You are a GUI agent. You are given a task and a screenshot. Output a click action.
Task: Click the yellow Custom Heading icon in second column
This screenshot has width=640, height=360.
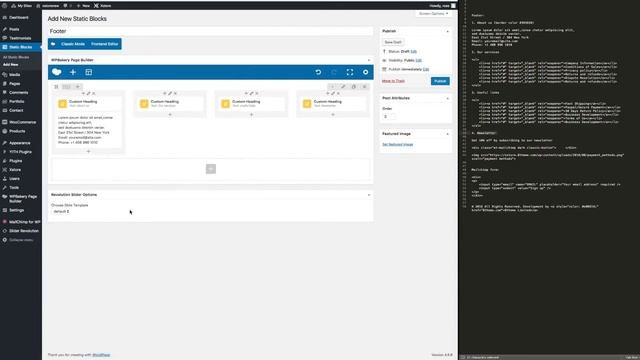[x=144, y=104]
